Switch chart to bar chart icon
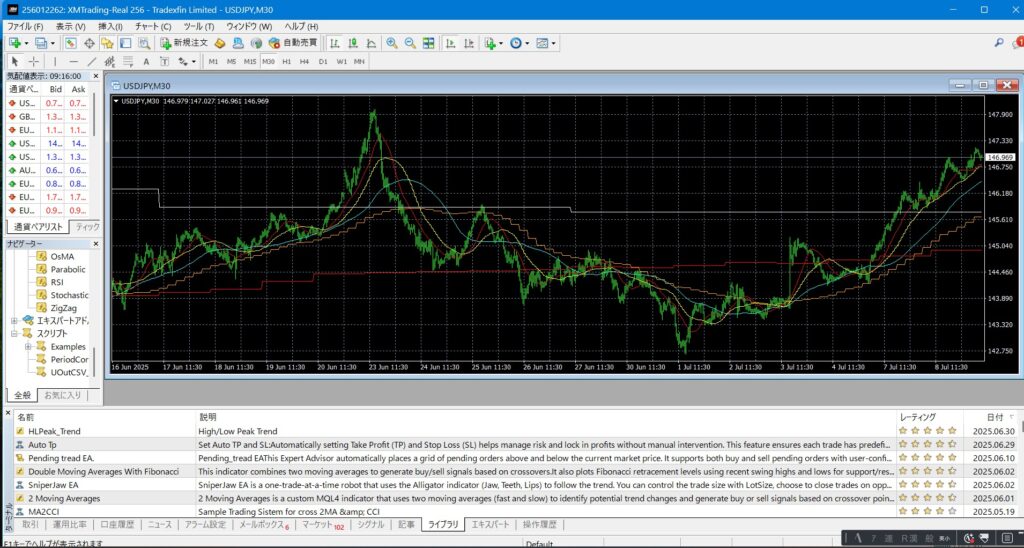Screen dimensions: 1024x548 click(334, 43)
